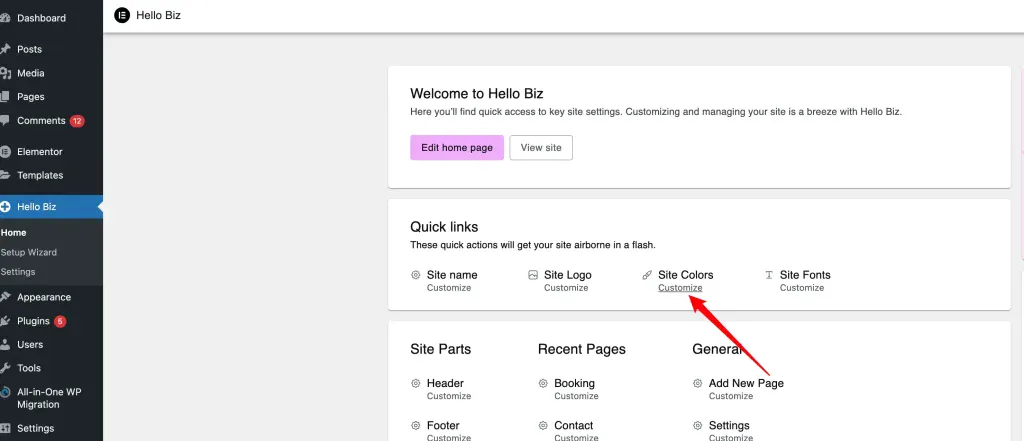Click the gear icon beside Footer
The image size is (1024, 441).
pos(415,425)
